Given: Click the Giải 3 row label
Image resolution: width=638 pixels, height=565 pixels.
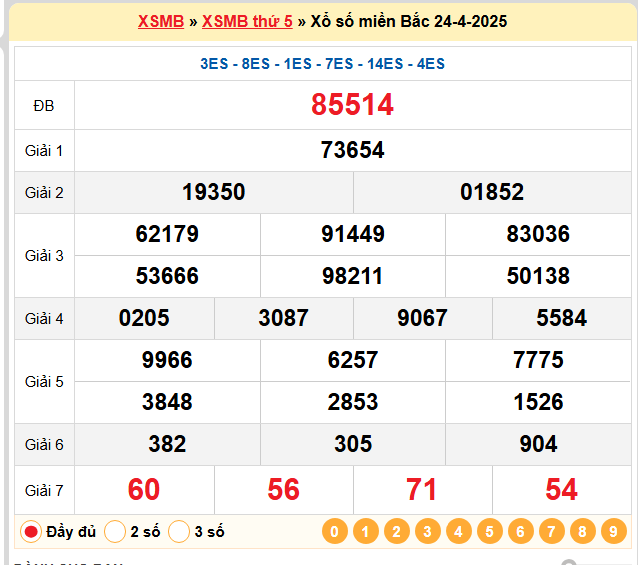Looking at the screenshot, I should point(44,256).
